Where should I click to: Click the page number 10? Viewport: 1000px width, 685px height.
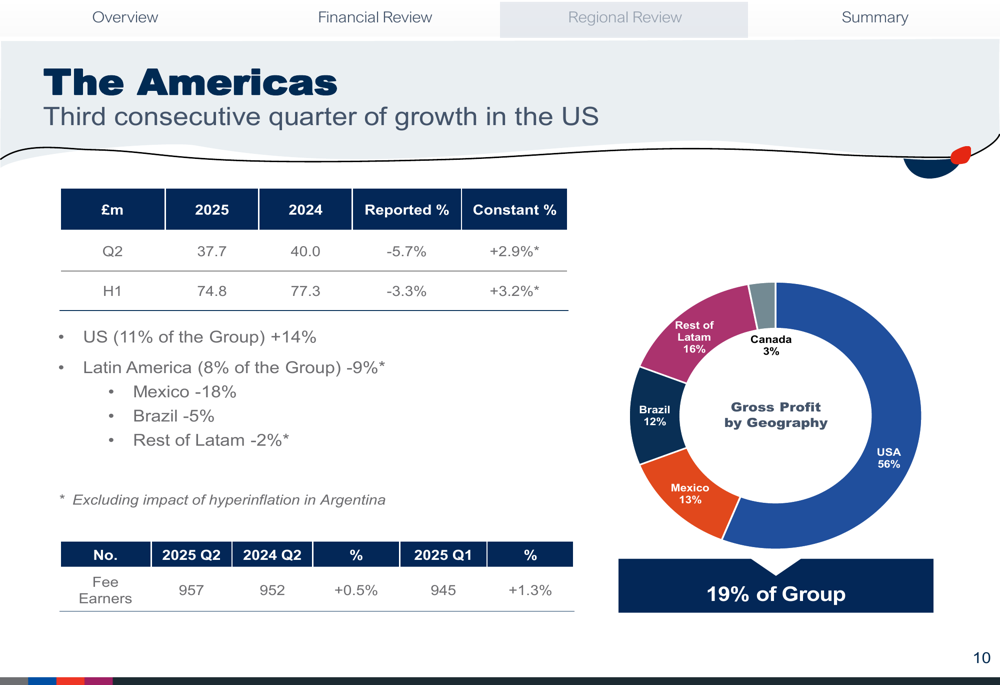[x=981, y=657]
